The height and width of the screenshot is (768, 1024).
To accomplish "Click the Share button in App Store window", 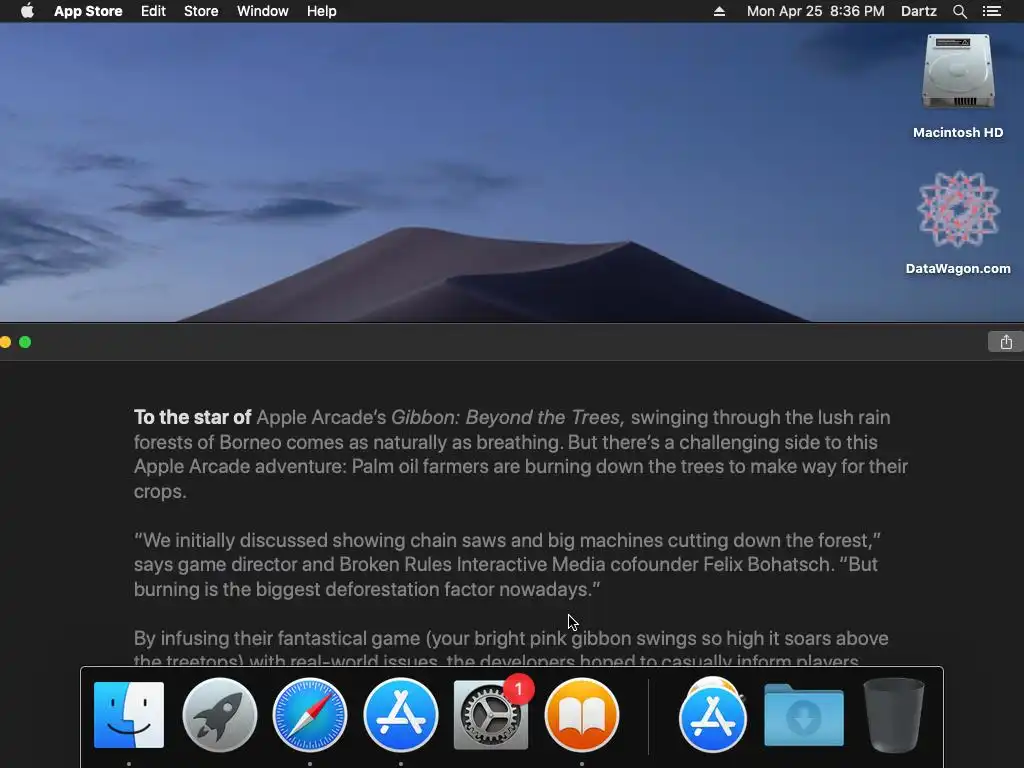I will click(1006, 342).
